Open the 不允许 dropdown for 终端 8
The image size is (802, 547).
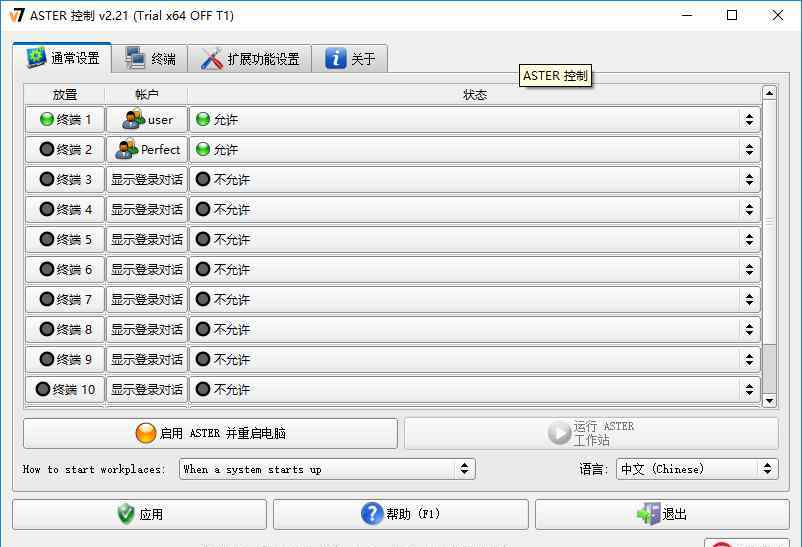pos(475,330)
